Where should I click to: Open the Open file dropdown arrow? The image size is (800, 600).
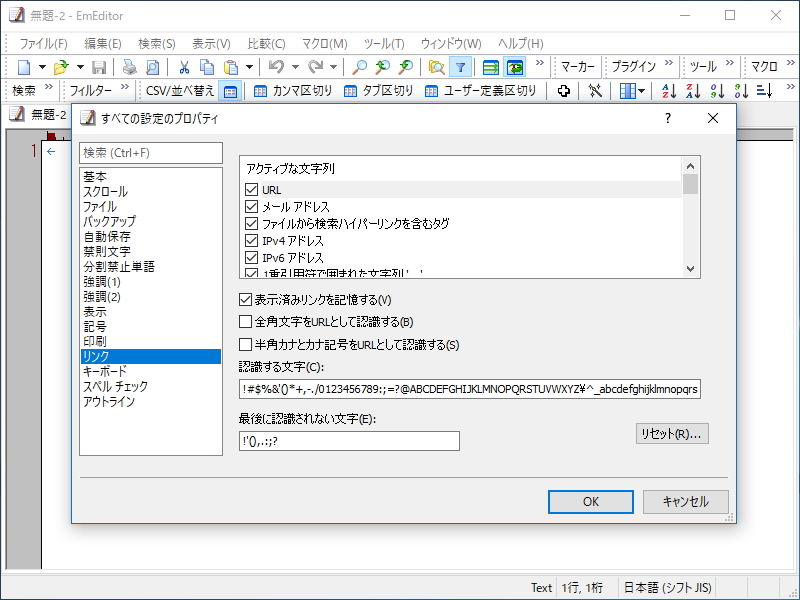pyautogui.click(x=80, y=67)
